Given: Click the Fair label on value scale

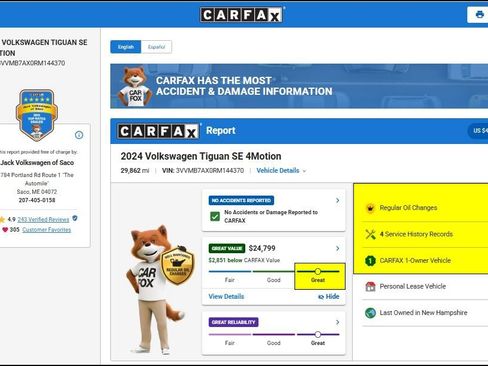Looking at the screenshot, I should point(230,280).
